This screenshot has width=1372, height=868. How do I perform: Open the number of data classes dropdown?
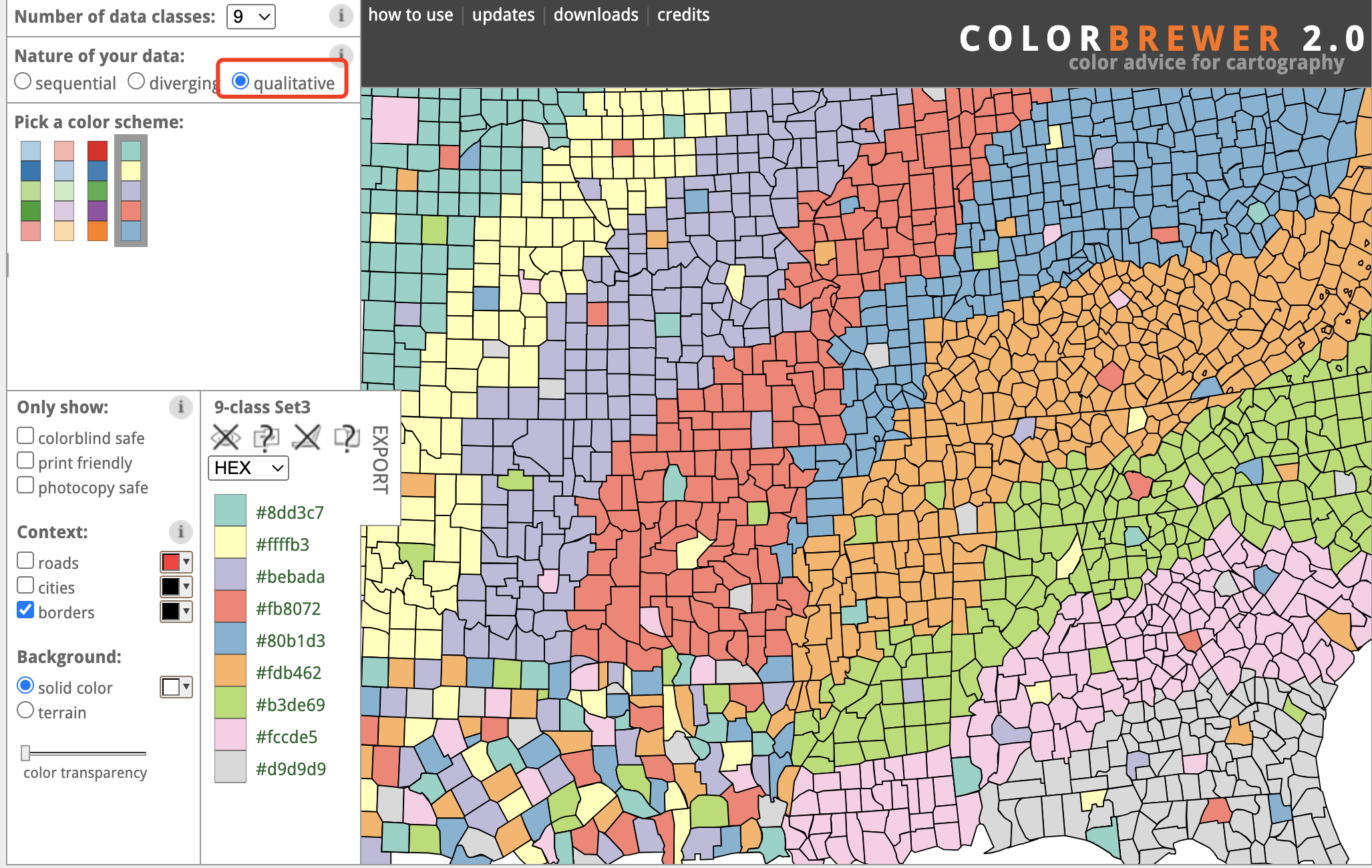(250, 17)
